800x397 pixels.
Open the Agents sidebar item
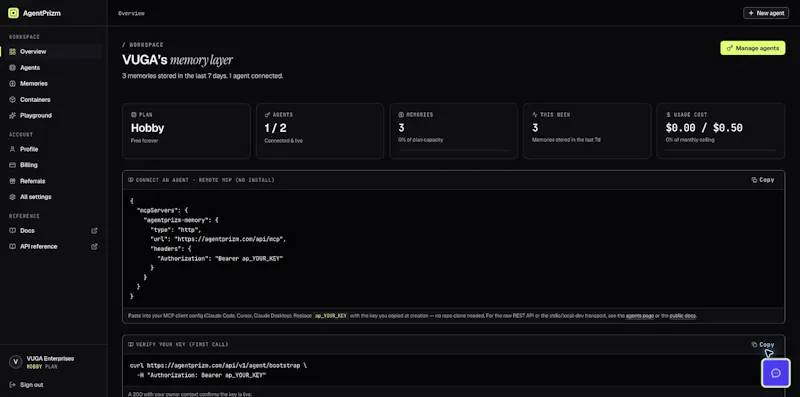(x=52, y=67)
